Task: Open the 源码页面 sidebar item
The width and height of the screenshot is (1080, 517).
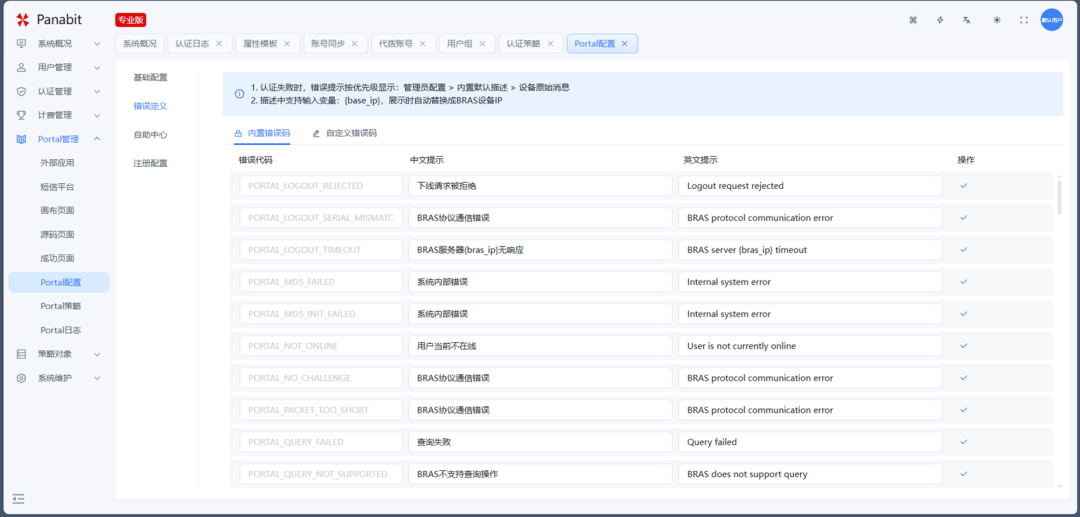Action: 59,235
